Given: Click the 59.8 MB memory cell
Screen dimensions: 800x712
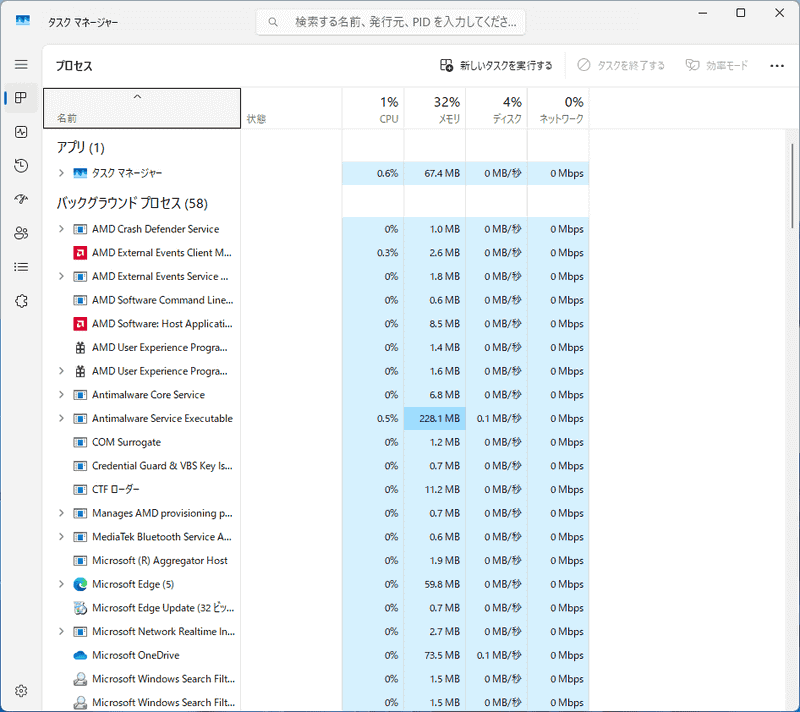Looking at the screenshot, I should (435, 584).
